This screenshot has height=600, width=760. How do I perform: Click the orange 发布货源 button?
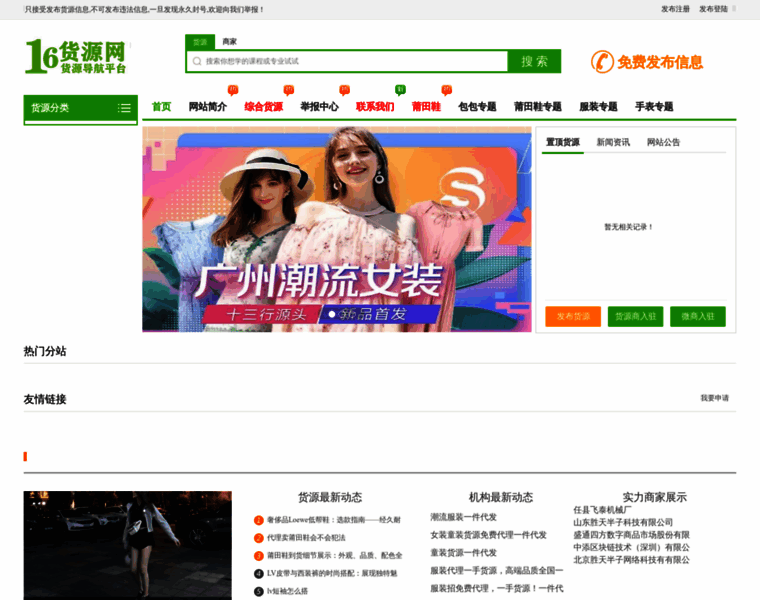pyautogui.click(x=573, y=316)
